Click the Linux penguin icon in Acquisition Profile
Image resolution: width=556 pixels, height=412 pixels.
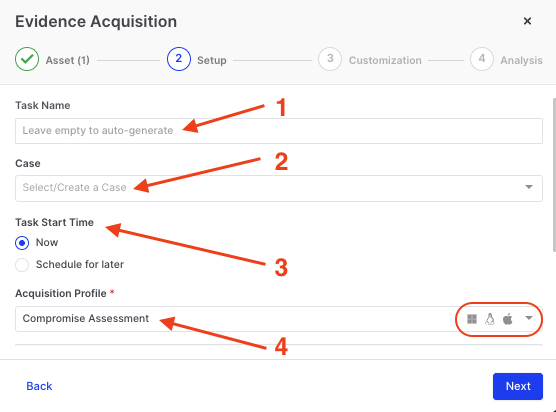click(x=490, y=319)
